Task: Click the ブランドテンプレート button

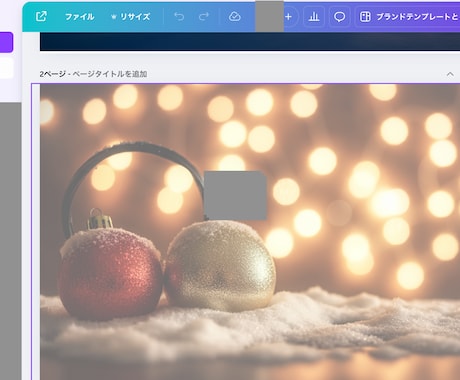Action: click(408, 17)
